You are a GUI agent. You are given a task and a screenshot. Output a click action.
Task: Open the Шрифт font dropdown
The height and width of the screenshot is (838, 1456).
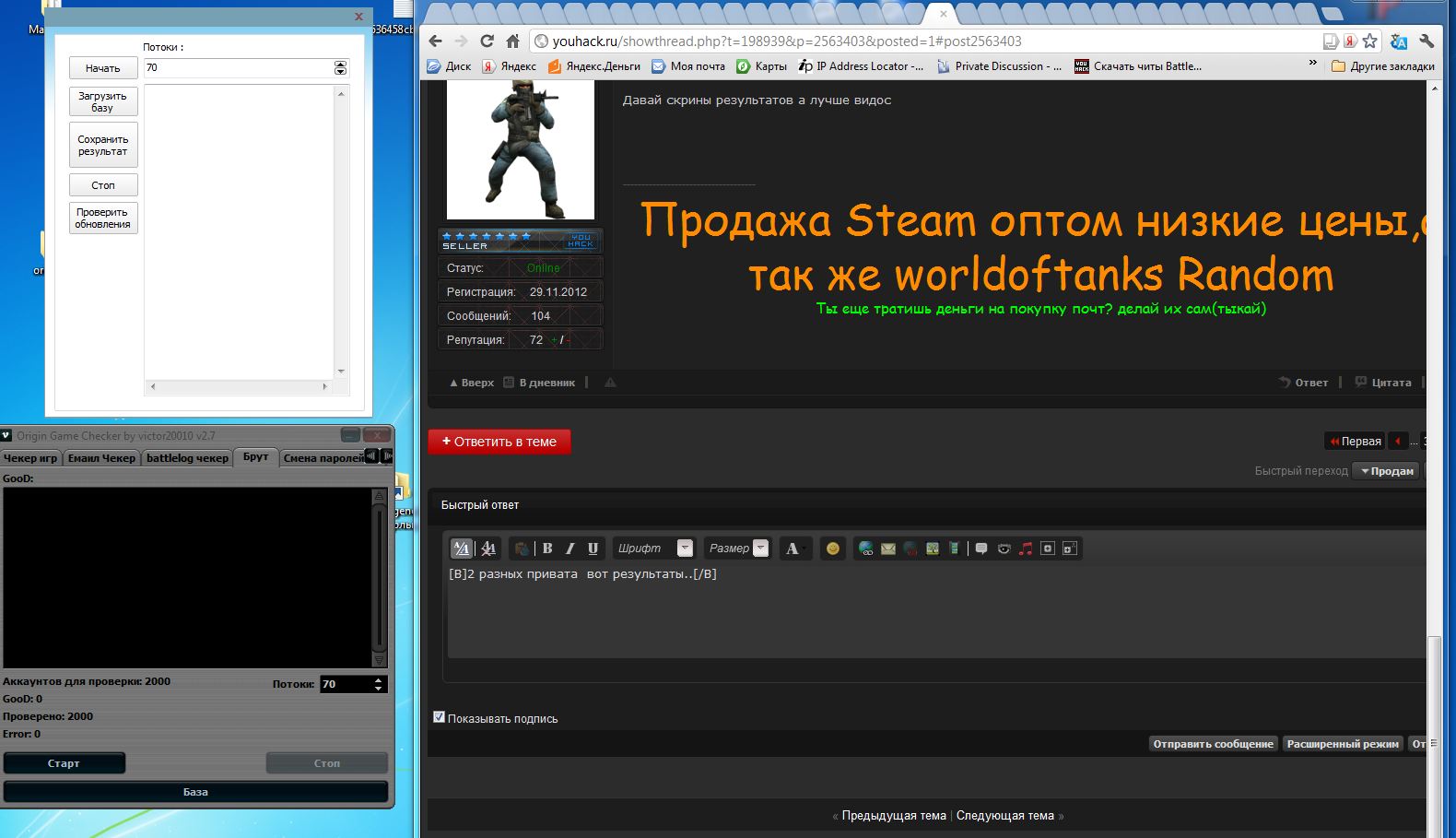(654, 549)
